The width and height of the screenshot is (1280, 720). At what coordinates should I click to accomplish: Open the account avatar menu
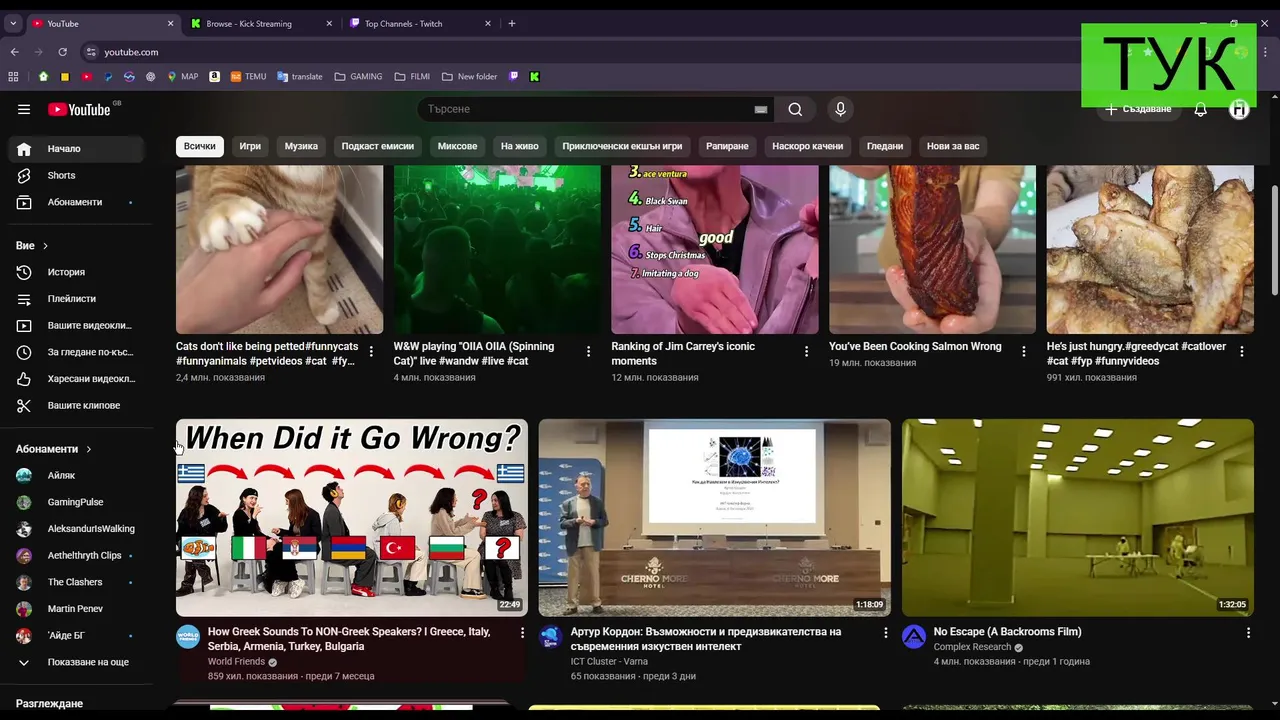point(1239,109)
